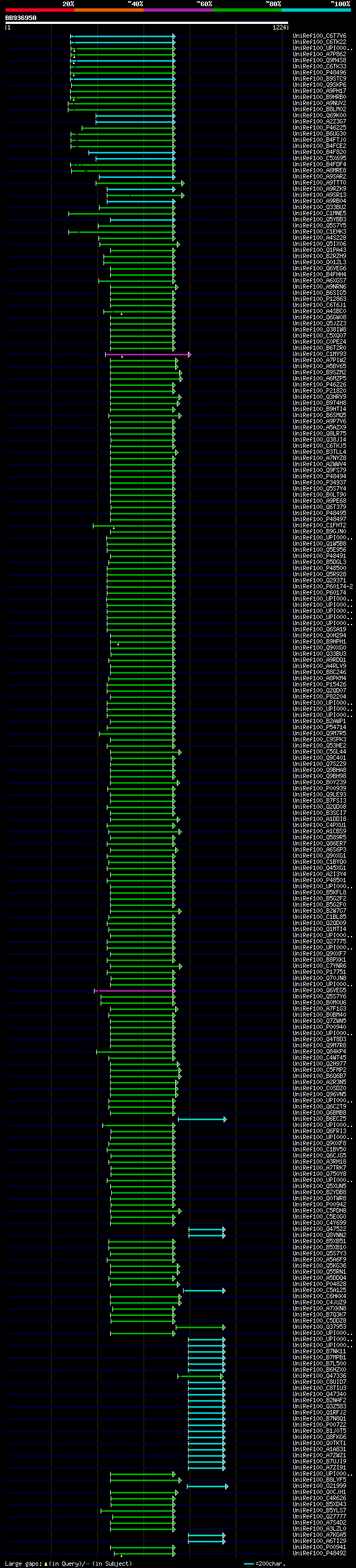
Task: Select hit label UniRef100_Q9M4S8
Action: tap(319, 60)
